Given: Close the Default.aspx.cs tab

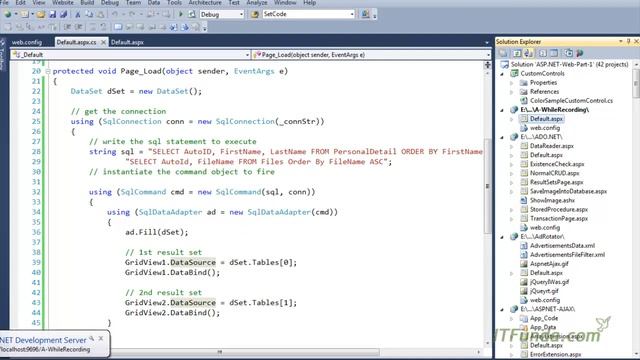Looking at the screenshot, I should 103,42.
